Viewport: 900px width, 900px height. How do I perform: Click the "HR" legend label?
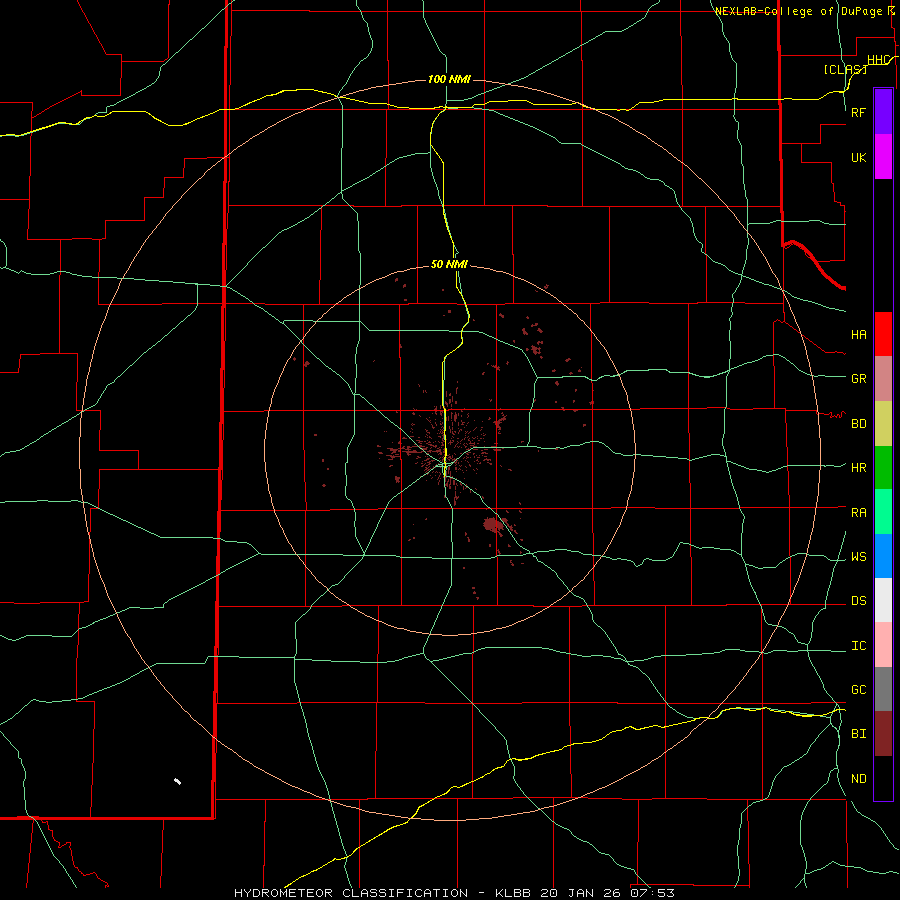[x=858, y=468]
